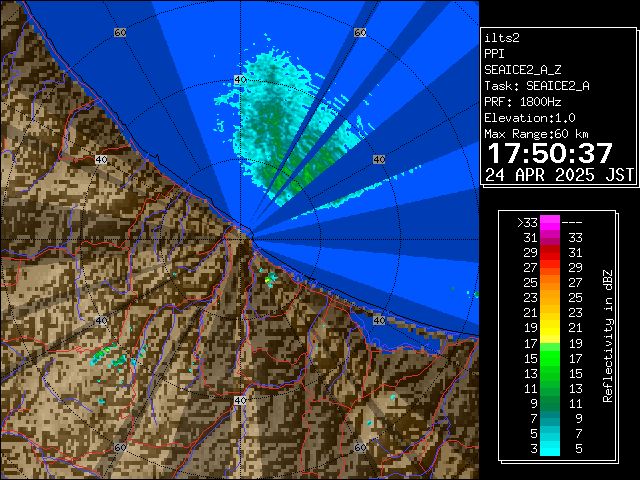This screenshot has height=480, width=640.
Task: Click the "40" range label due north of radar
Action: pos(240,80)
